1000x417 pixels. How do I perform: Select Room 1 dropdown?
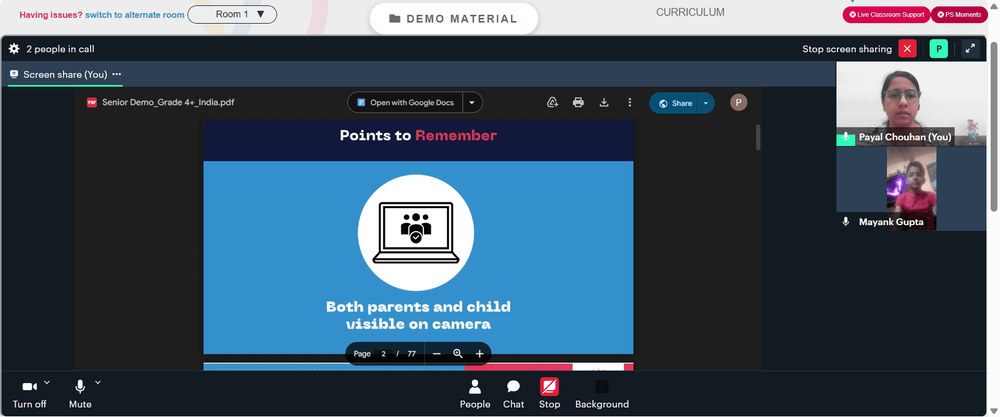[x=232, y=14]
